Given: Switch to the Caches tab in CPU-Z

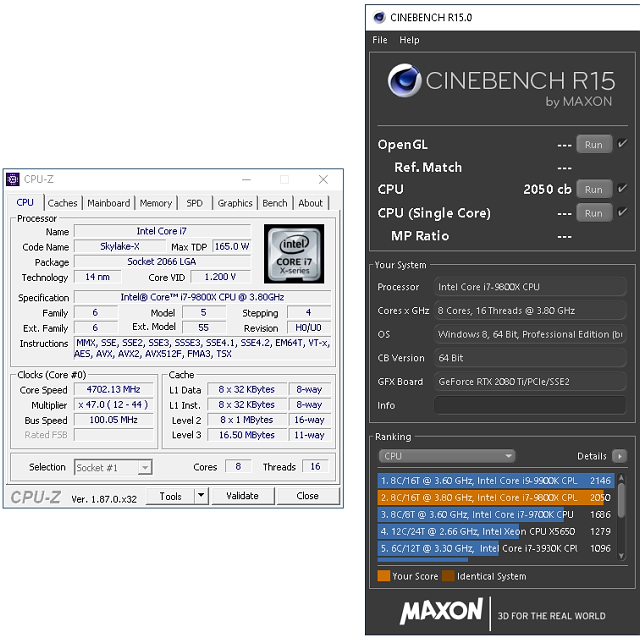Looking at the screenshot, I should pos(62,203).
